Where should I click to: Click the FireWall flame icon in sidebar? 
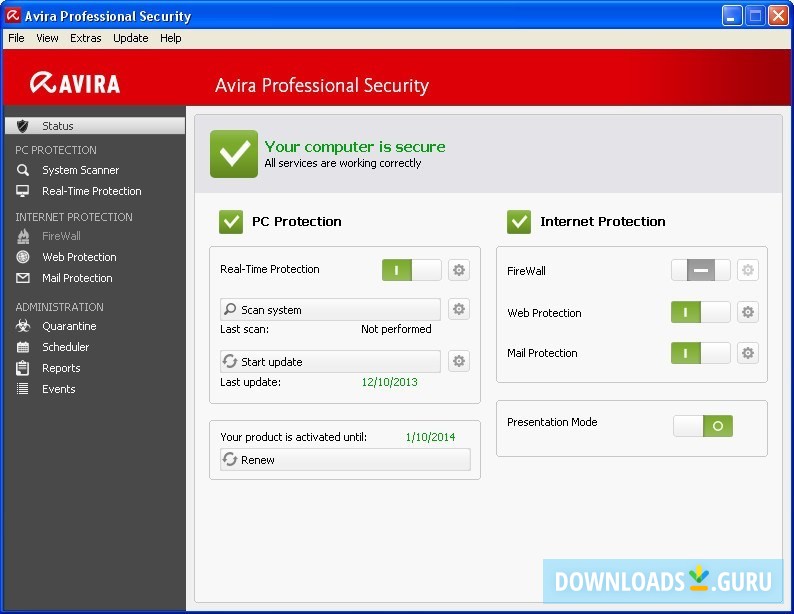tap(23, 236)
